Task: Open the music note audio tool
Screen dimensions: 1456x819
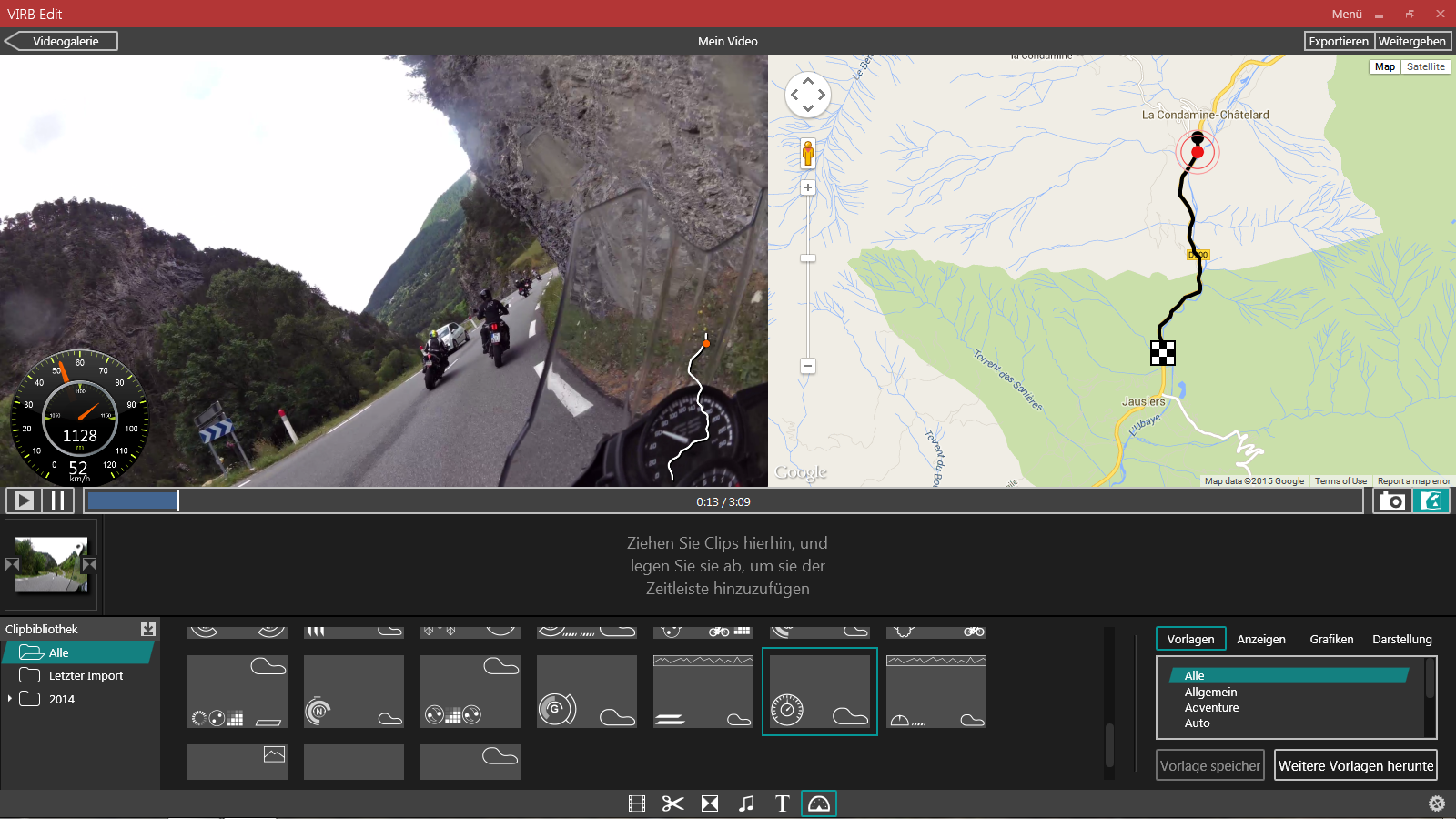Action: click(746, 804)
